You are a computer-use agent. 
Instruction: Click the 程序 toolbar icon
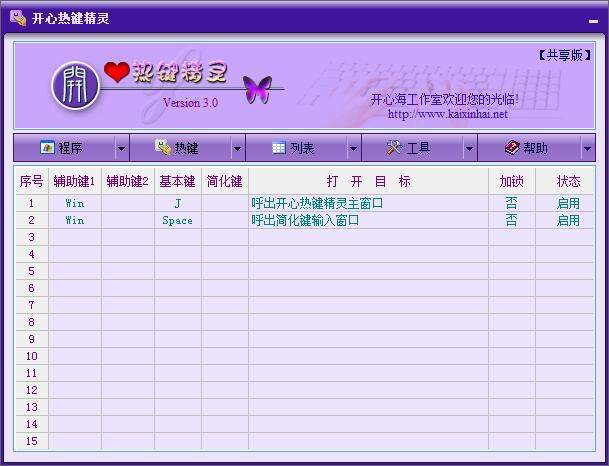46,148
